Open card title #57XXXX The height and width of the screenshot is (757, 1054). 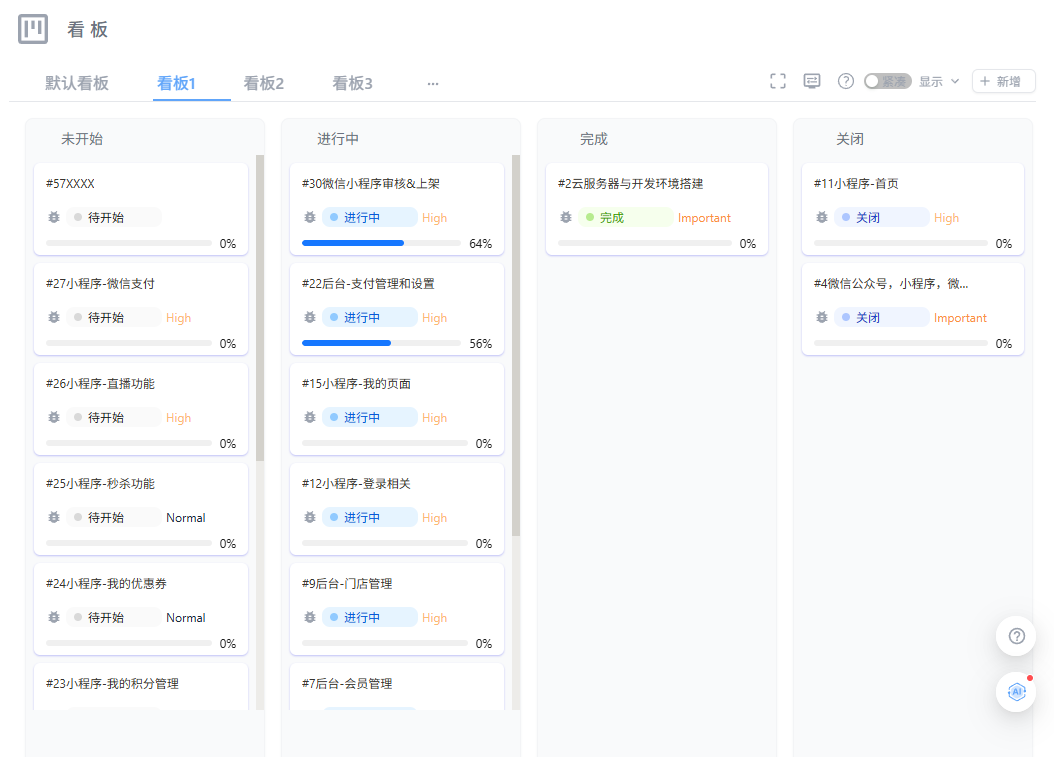pos(70,184)
